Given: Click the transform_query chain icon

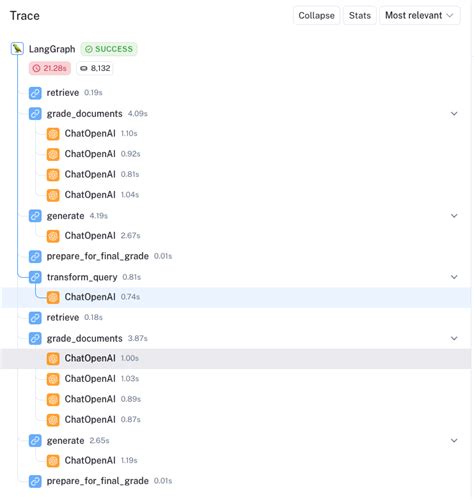Looking at the screenshot, I should pyautogui.click(x=35, y=277).
